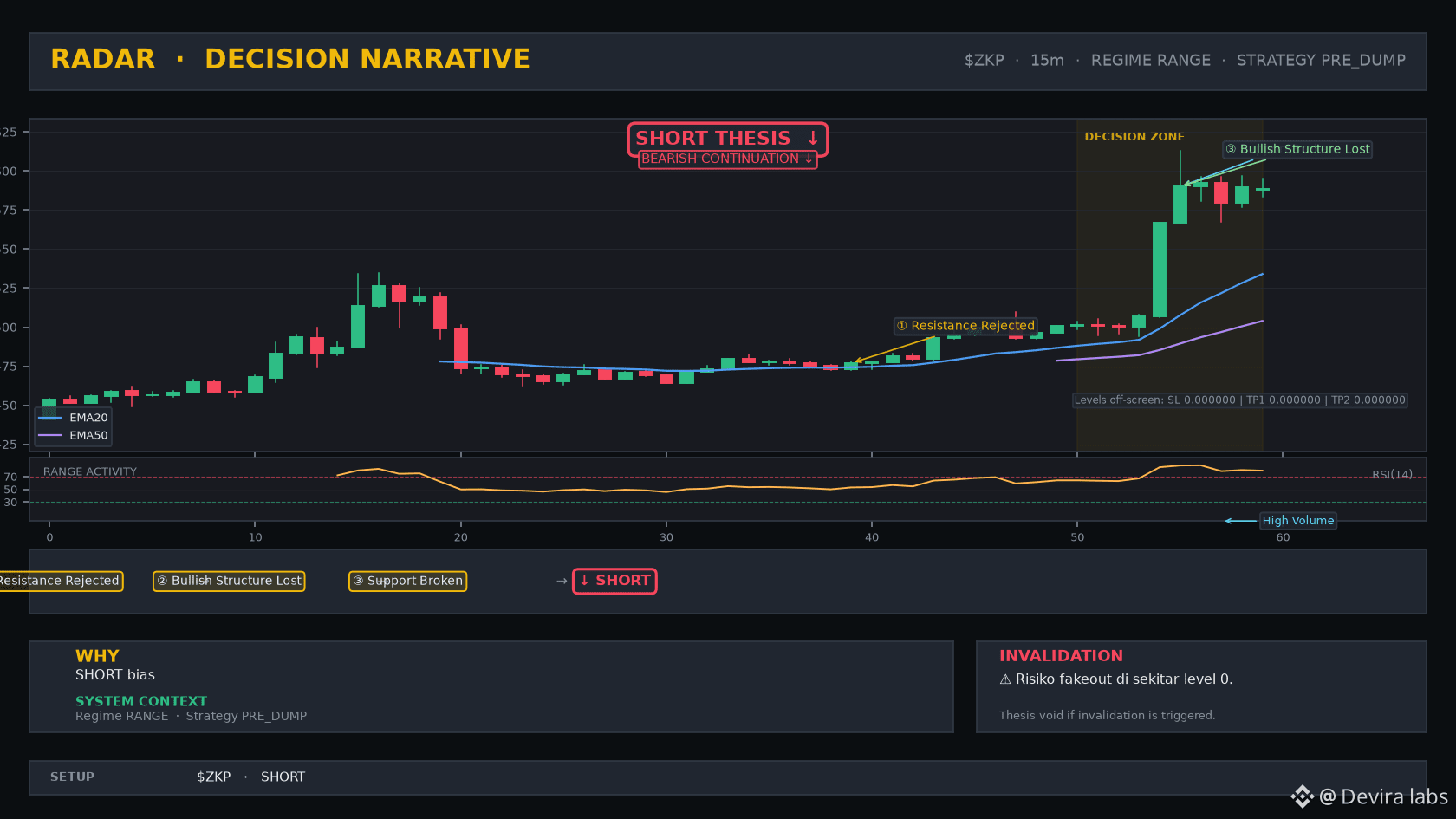Click the EMA20 legend label

tap(88, 418)
